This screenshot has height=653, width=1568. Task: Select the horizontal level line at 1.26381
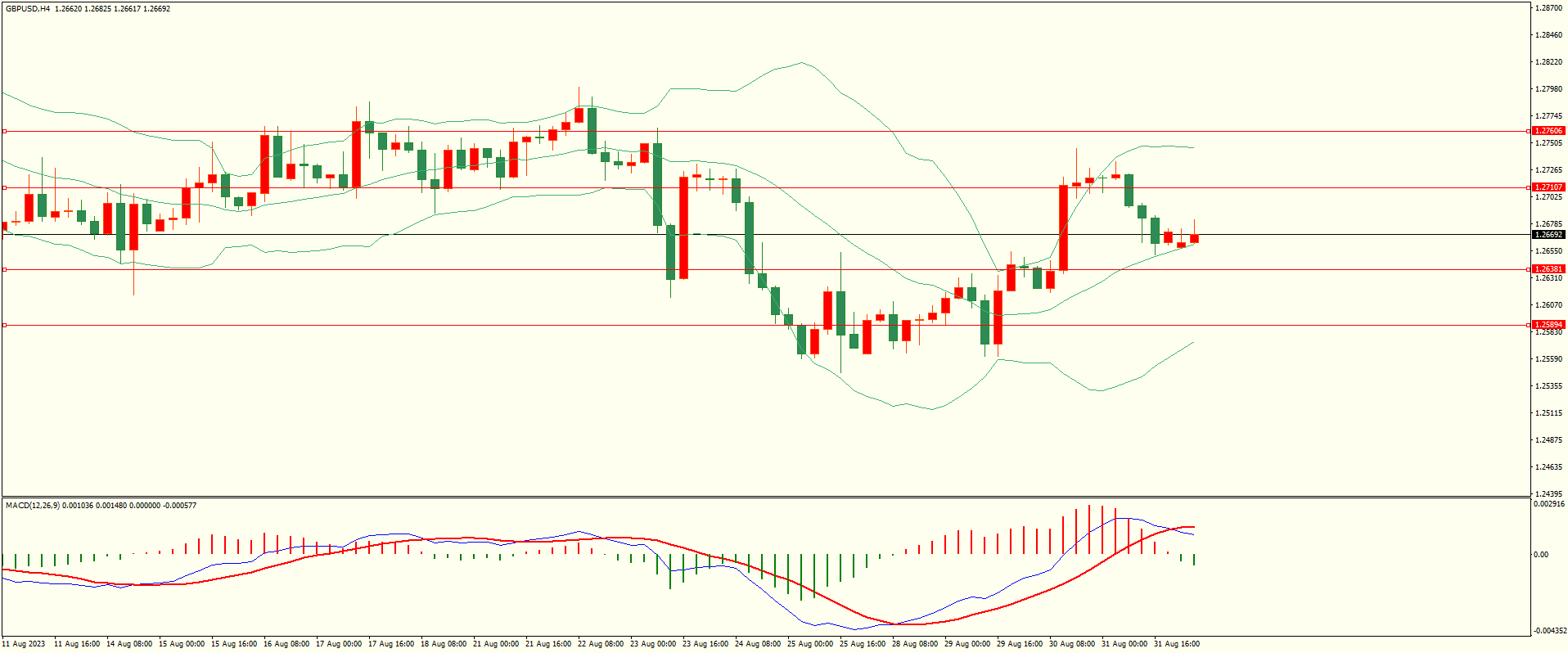coord(765,269)
